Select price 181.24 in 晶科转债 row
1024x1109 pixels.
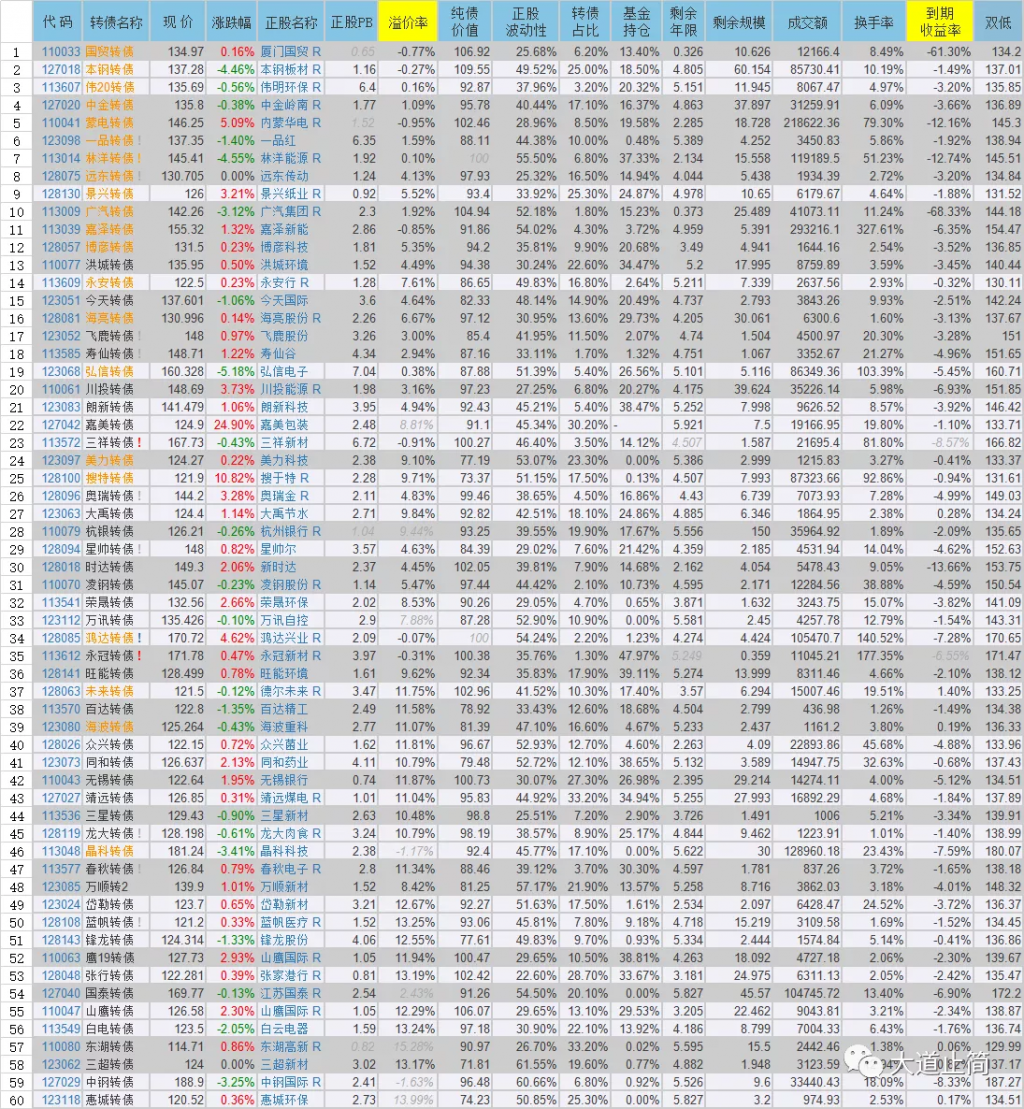pyautogui.click(x=186, y=851)
